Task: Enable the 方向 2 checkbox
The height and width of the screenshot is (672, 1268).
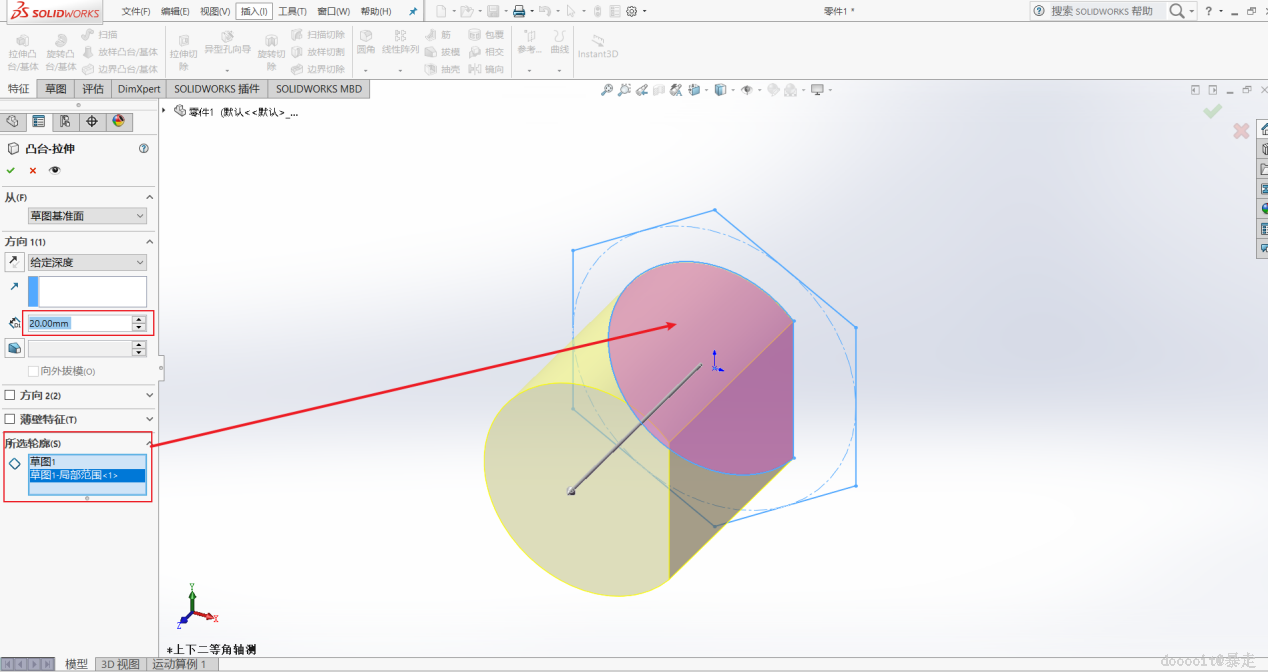Action: pyautogui.click(x=11, y=395)
